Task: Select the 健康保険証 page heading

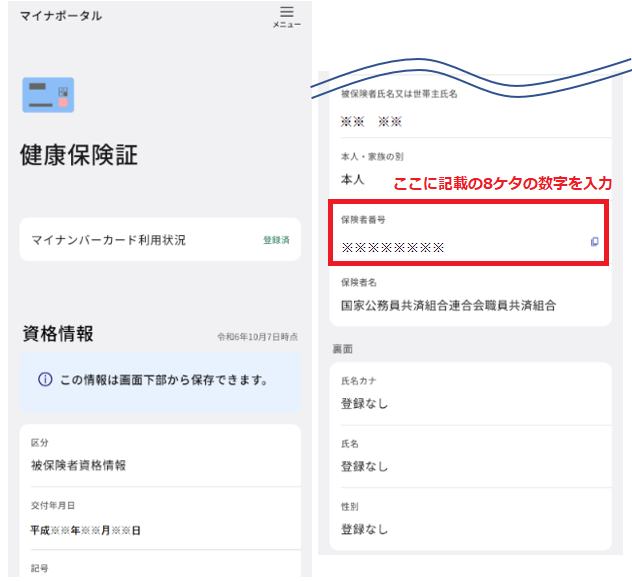Action: [x=79, y=156]
